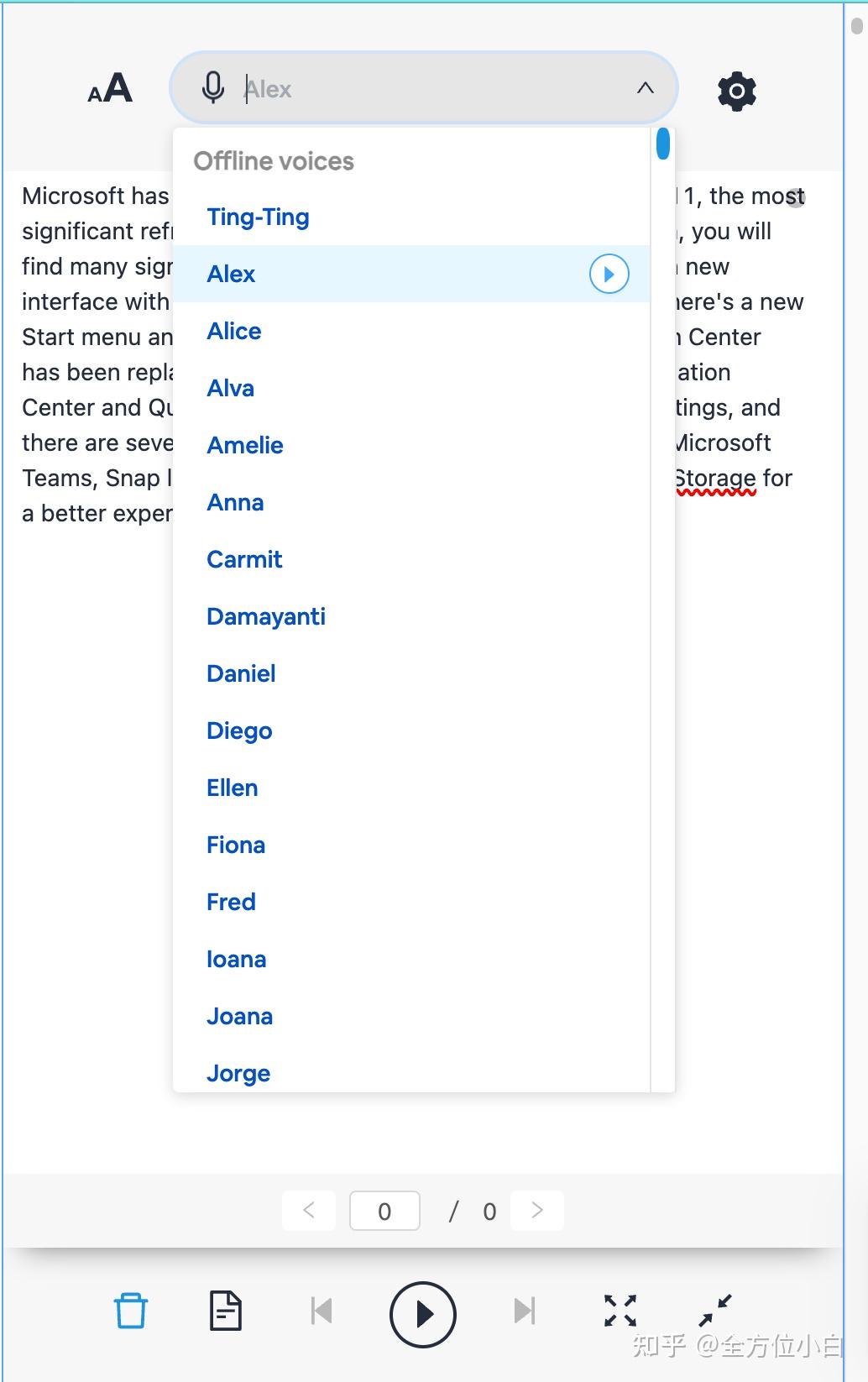Screen dimensions: 868x1382
Task: Go to the previous page arrow
Action: click(309, 1210)
